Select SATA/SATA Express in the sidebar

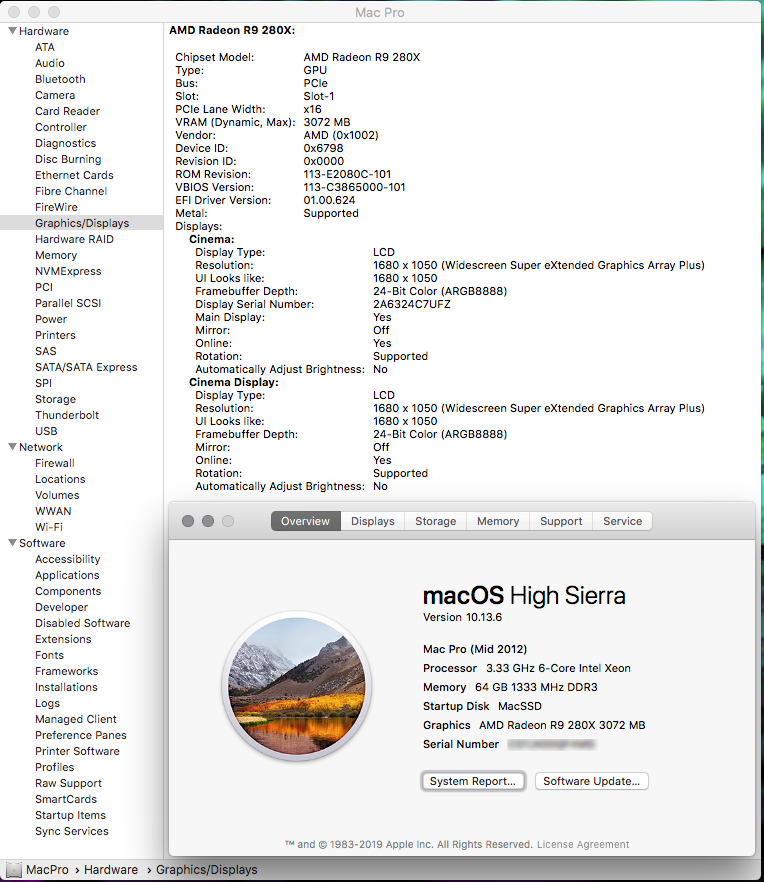pyautogui.click(x=86, y=367)
